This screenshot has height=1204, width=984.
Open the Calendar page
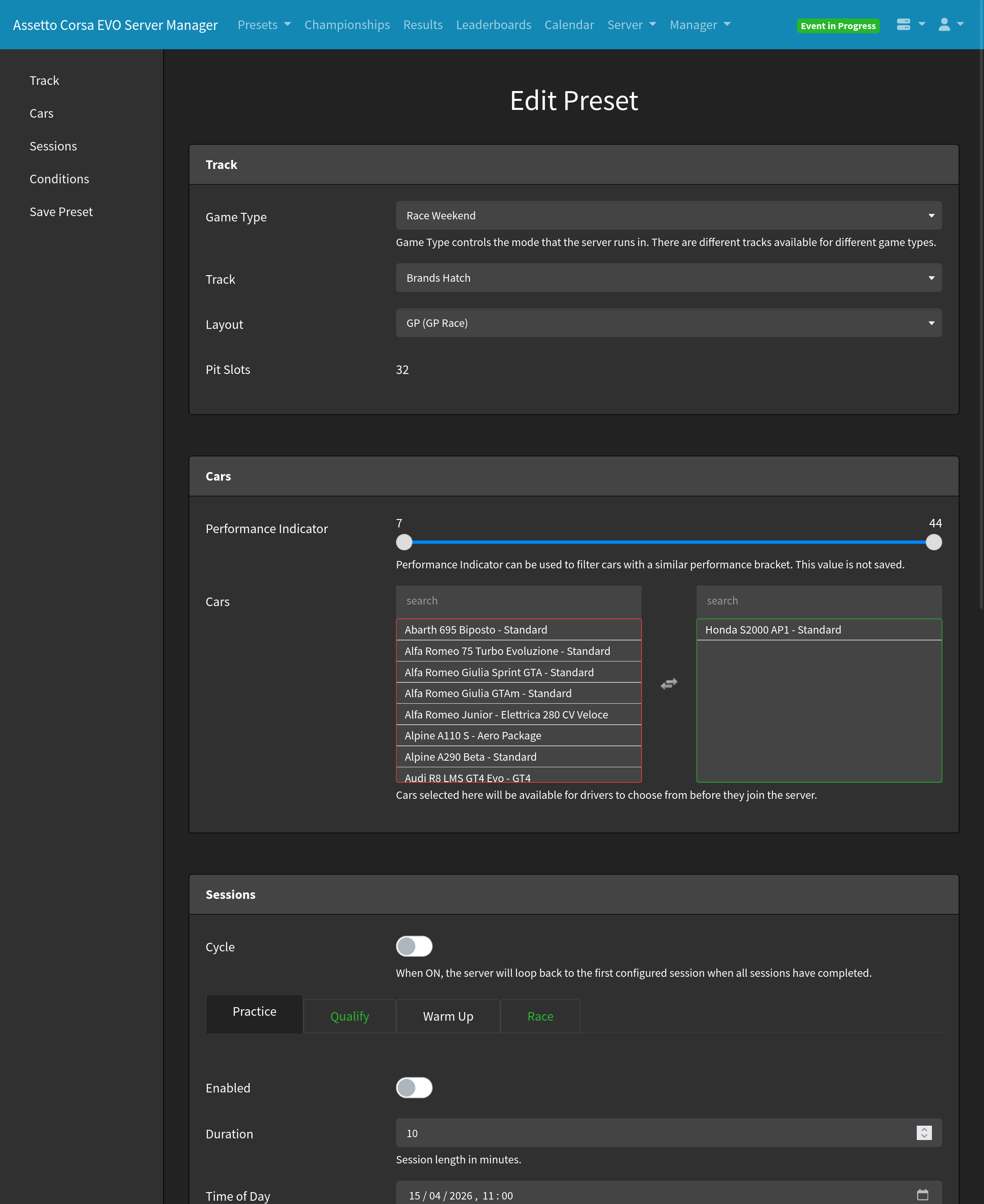coord(569,24)
